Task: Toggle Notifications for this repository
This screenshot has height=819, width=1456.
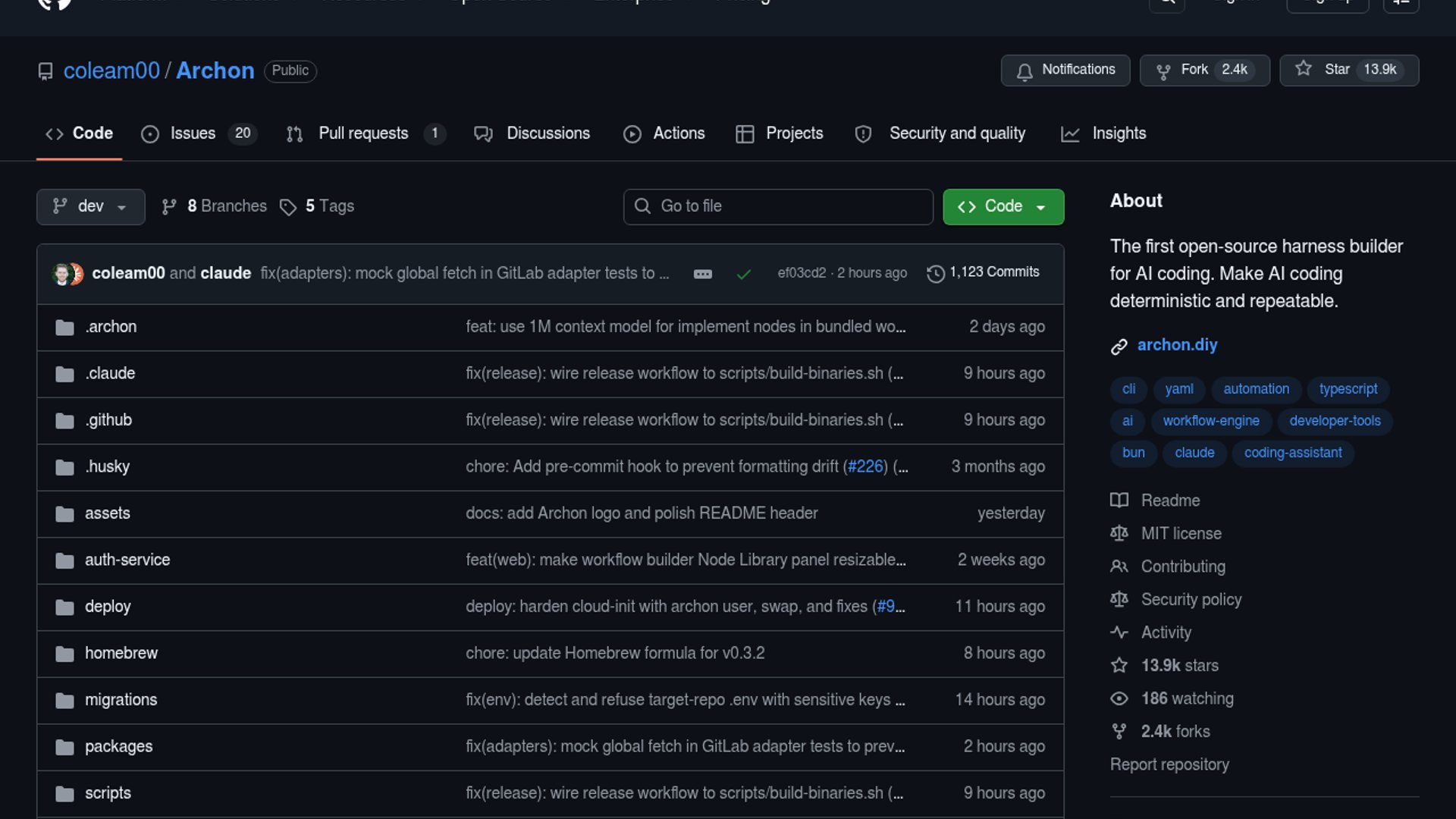Action: [x=1065, y=70]
